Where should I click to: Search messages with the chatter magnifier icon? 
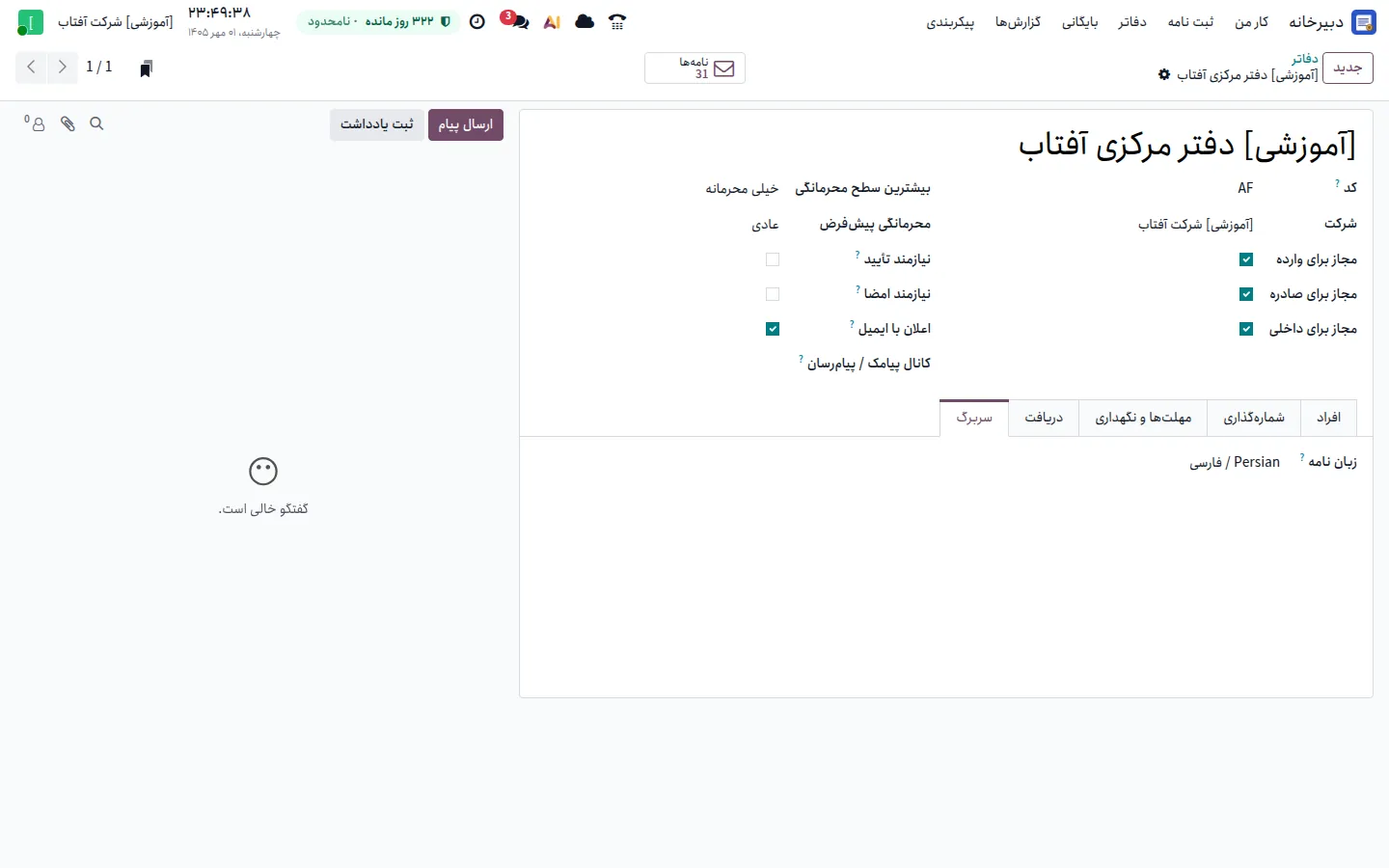tap(96, 123)
